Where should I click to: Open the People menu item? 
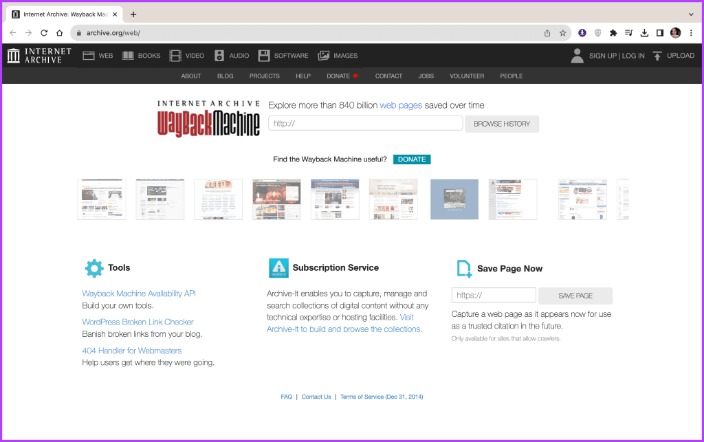[x=511, y=76]
